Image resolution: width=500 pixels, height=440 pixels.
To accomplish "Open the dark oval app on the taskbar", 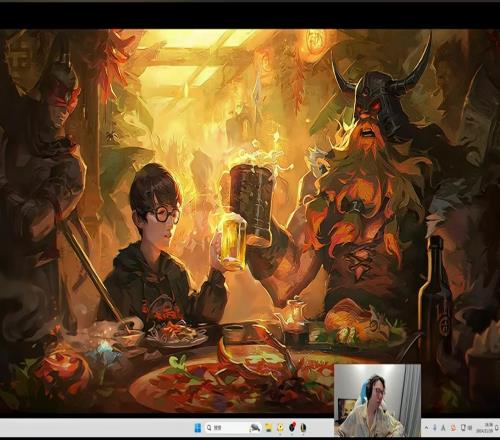I will point(303,428).
